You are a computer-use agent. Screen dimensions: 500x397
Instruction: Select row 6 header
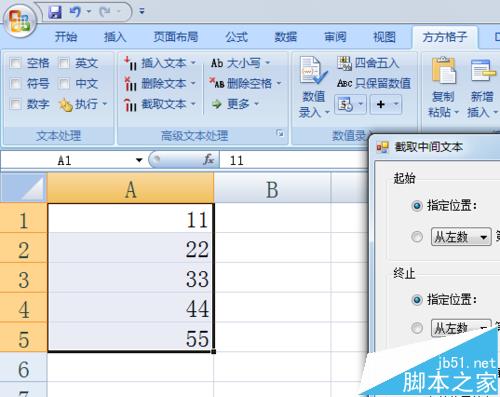[x=23, y=368]
